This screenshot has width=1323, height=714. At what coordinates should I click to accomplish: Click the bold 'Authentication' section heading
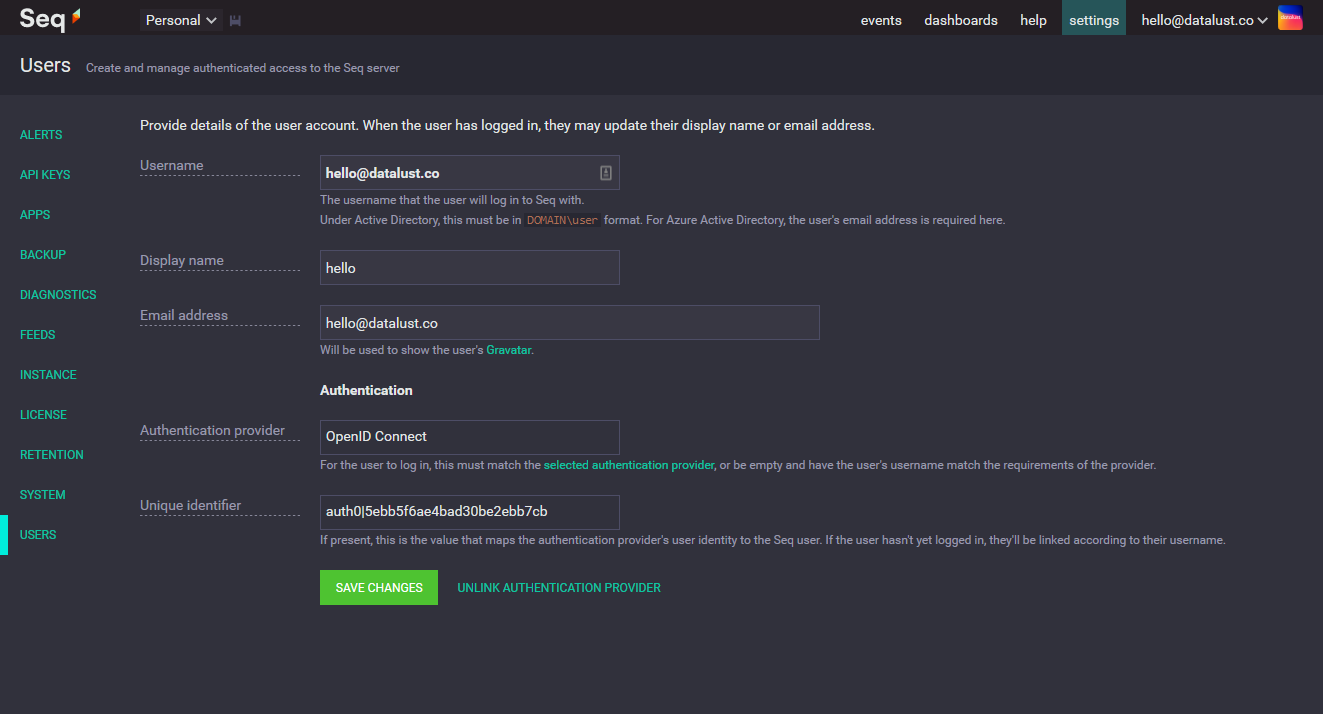coord(366,390)
